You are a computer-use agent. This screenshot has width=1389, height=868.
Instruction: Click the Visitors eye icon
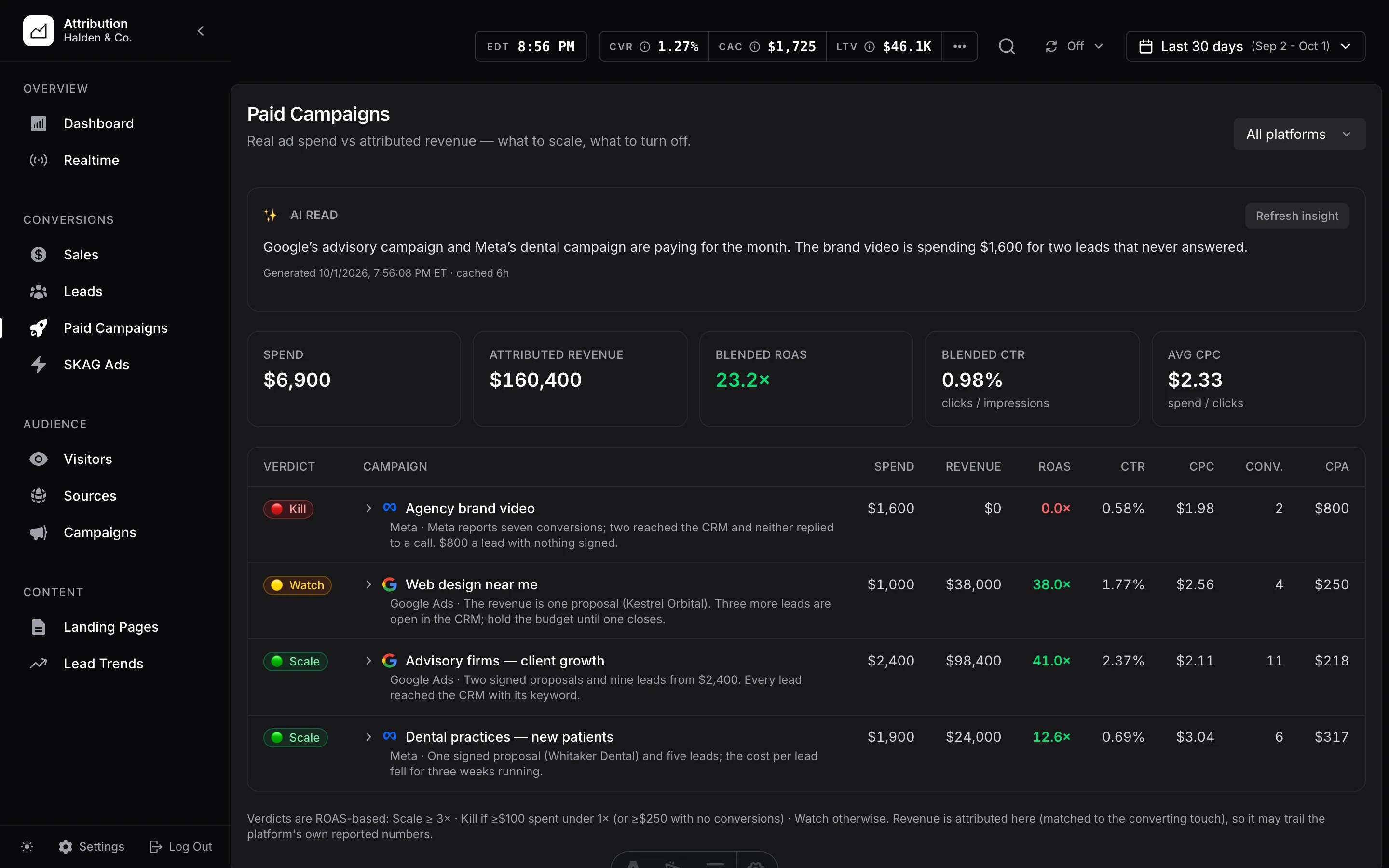point(39,459)
